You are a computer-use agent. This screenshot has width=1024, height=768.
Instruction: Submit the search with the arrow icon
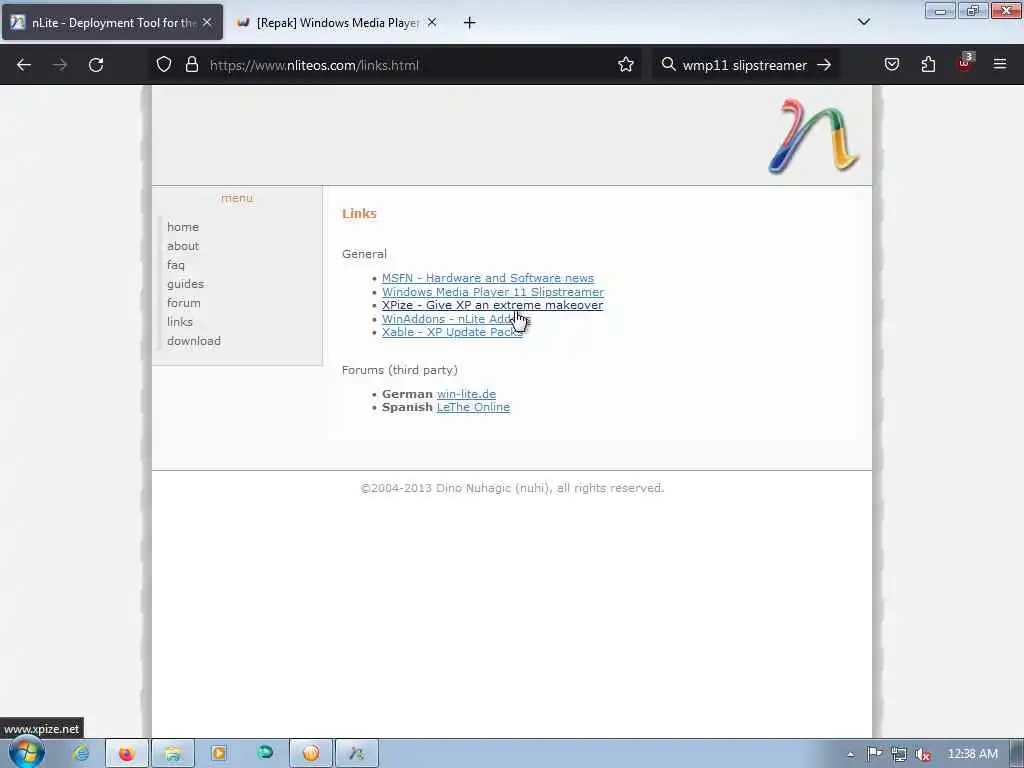pyautogui.click(x=824, y=65)
